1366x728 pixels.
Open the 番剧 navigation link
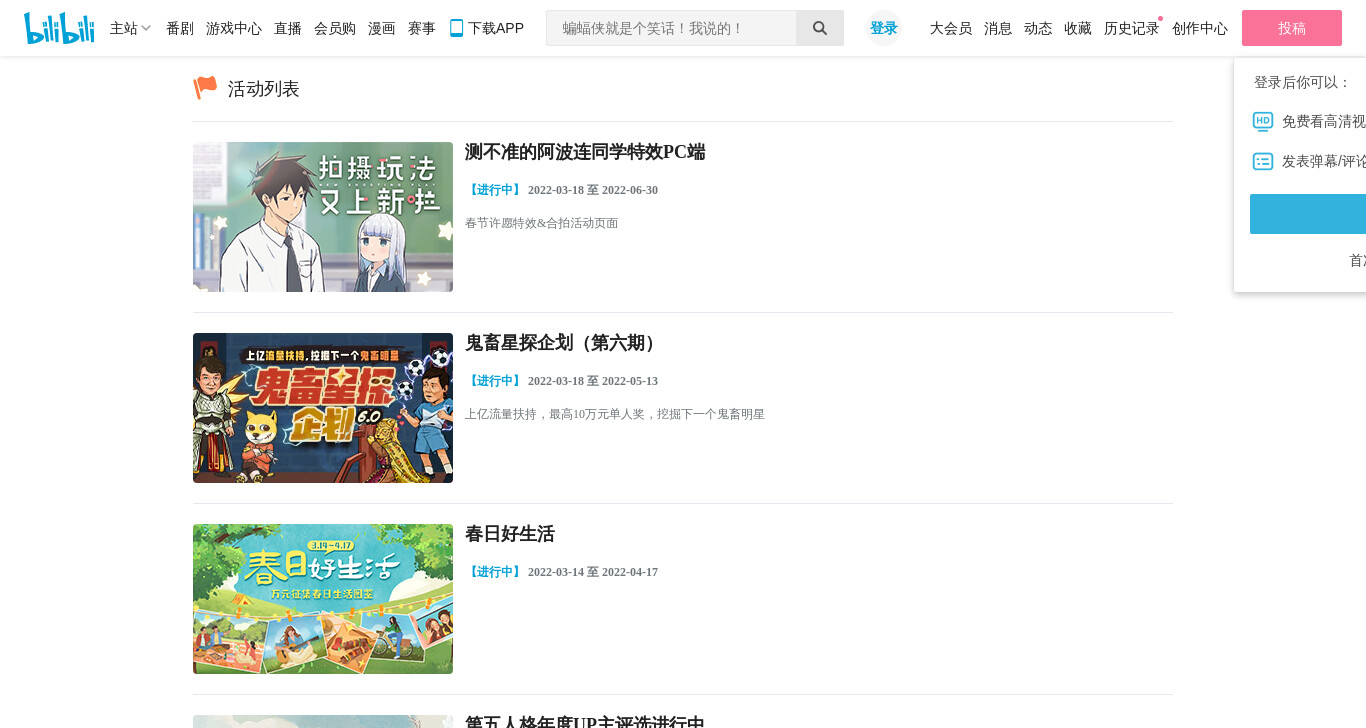click(x=180, y=28)
